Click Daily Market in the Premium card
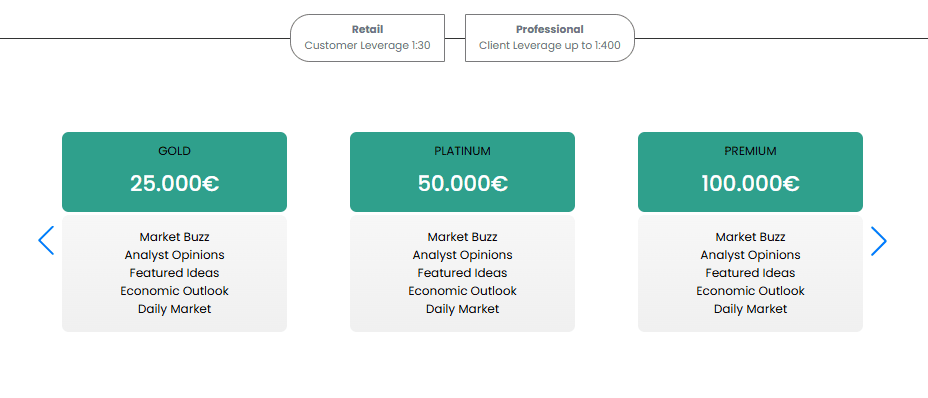The height and width of the screenshot is (398, 928). click(750, 309)
